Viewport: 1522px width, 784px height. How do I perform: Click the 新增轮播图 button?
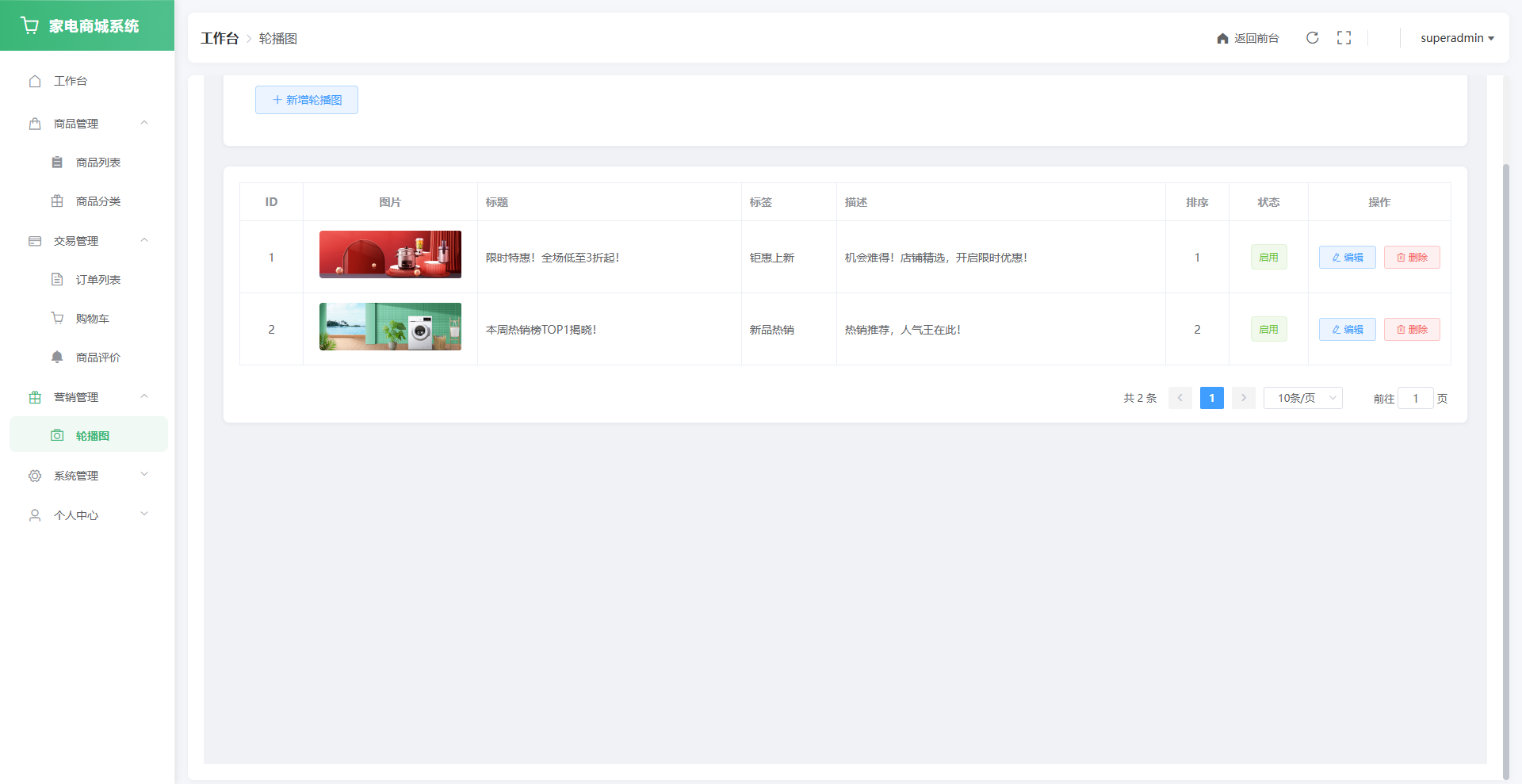[x=307, y=100]
